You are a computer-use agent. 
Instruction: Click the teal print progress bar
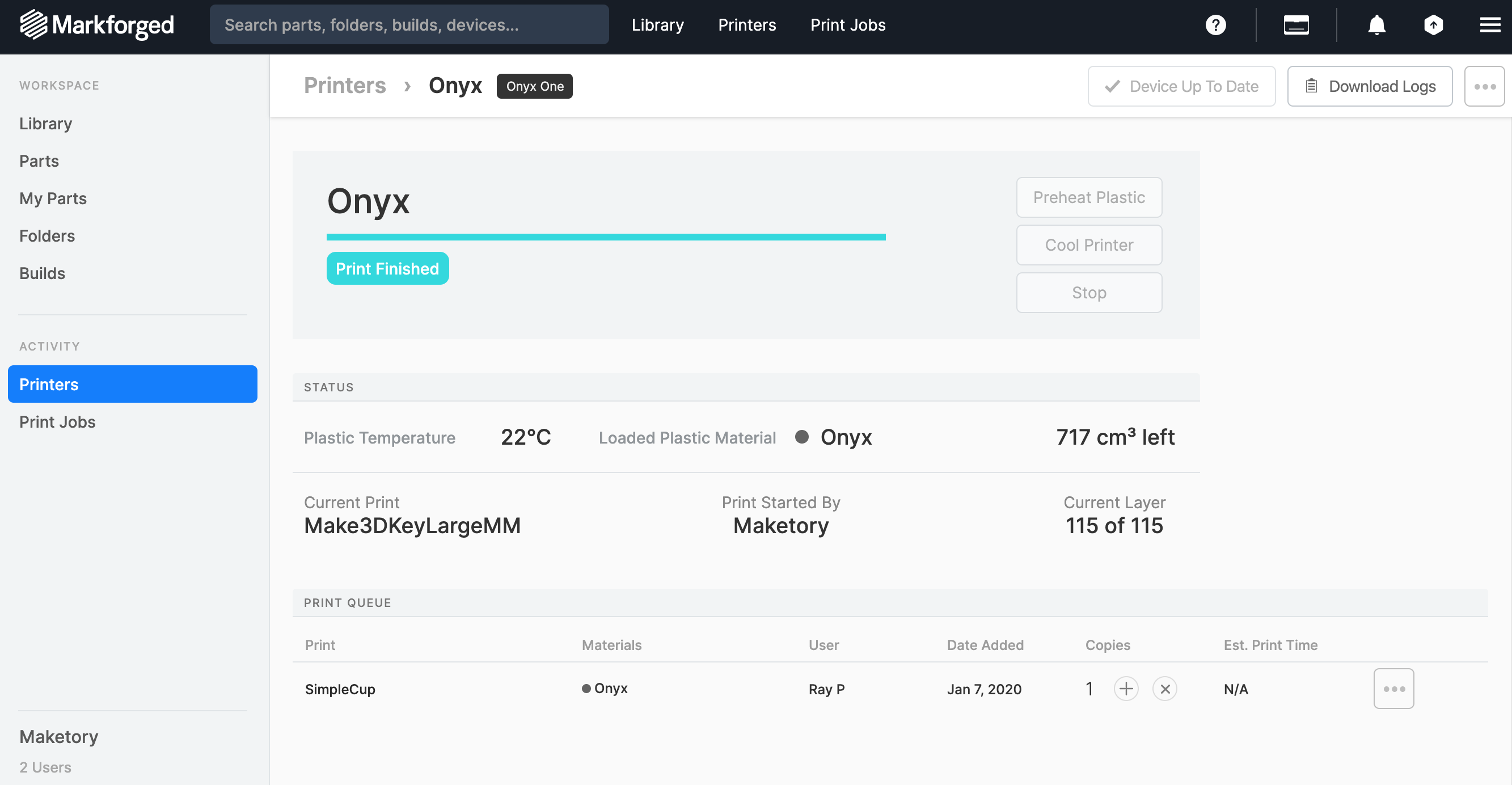pos(606,237)
